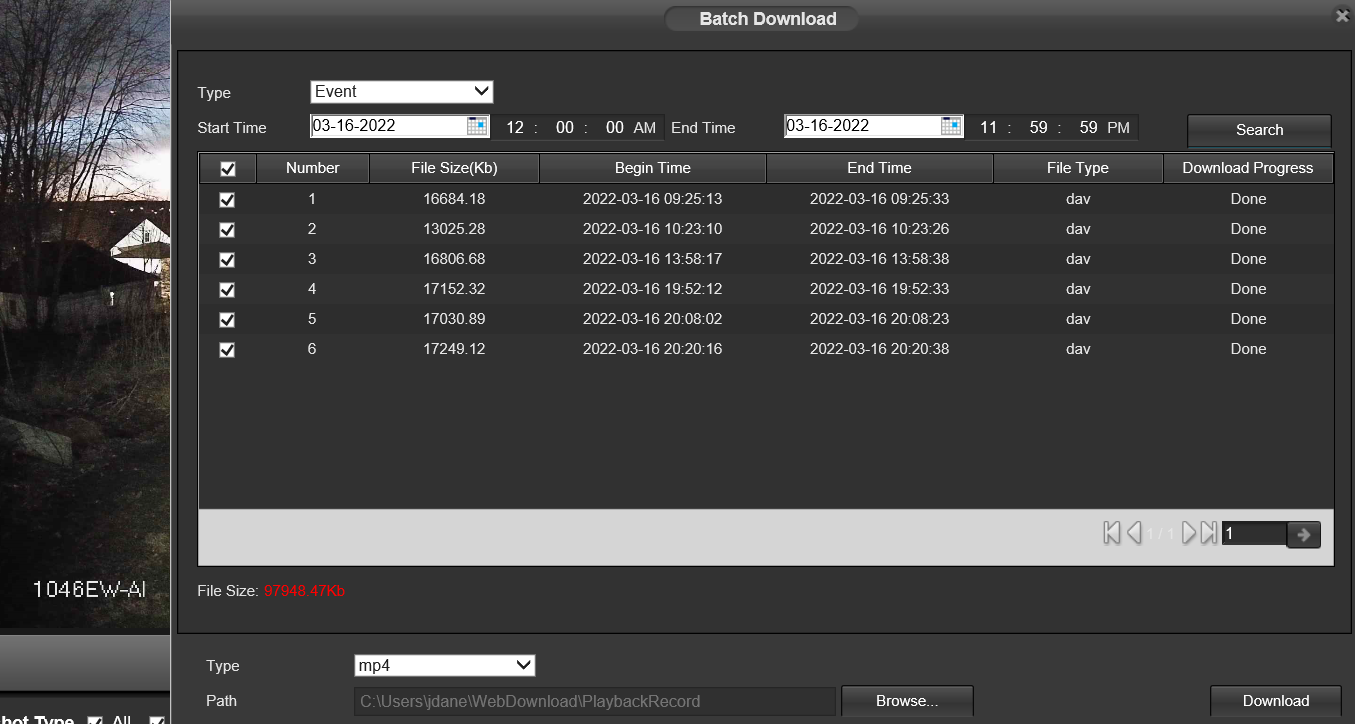Uncheck file number 4 row checkbox

(x=227, y=290)
